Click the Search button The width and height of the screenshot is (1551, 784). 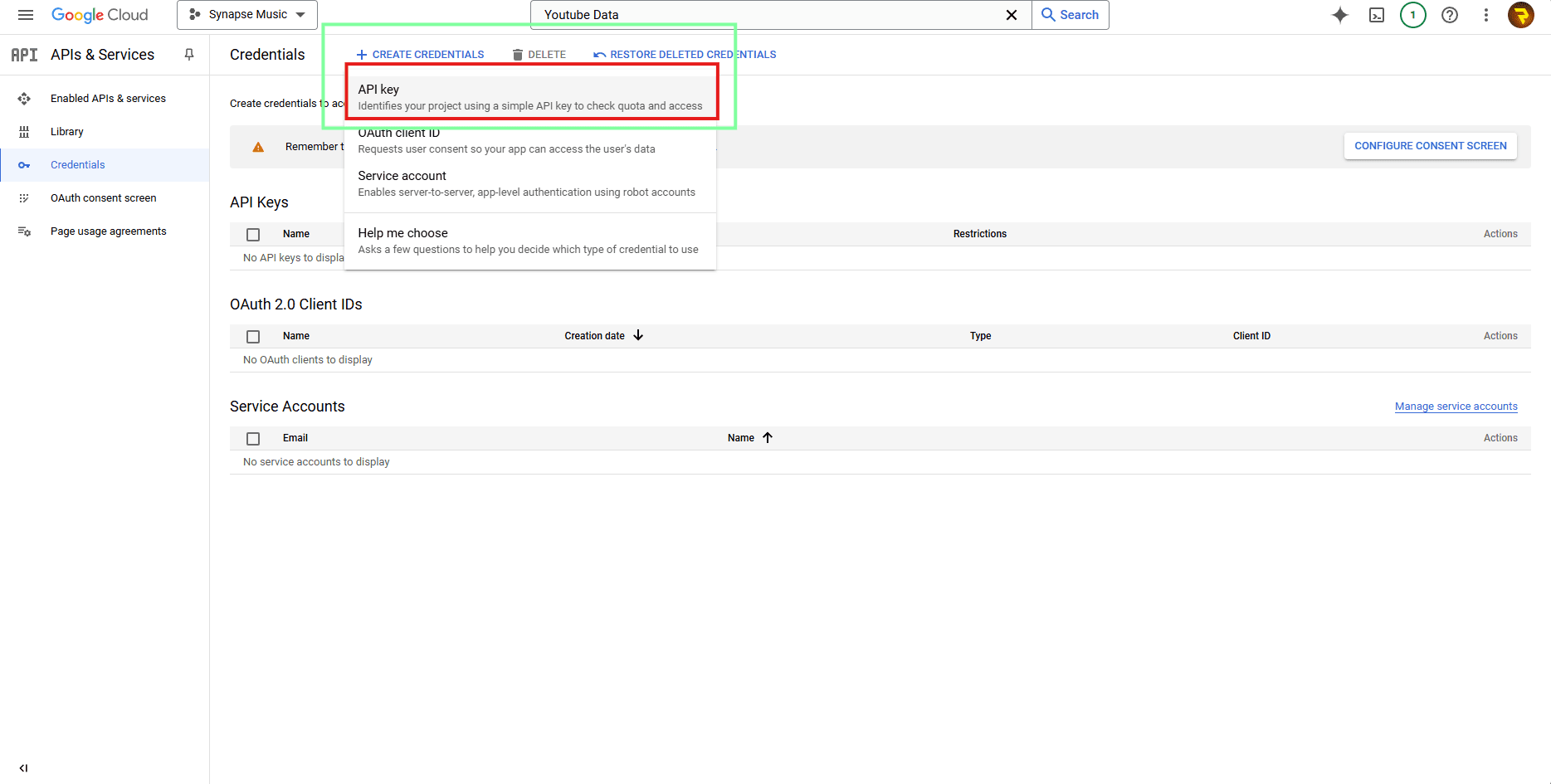(1071, 15)
